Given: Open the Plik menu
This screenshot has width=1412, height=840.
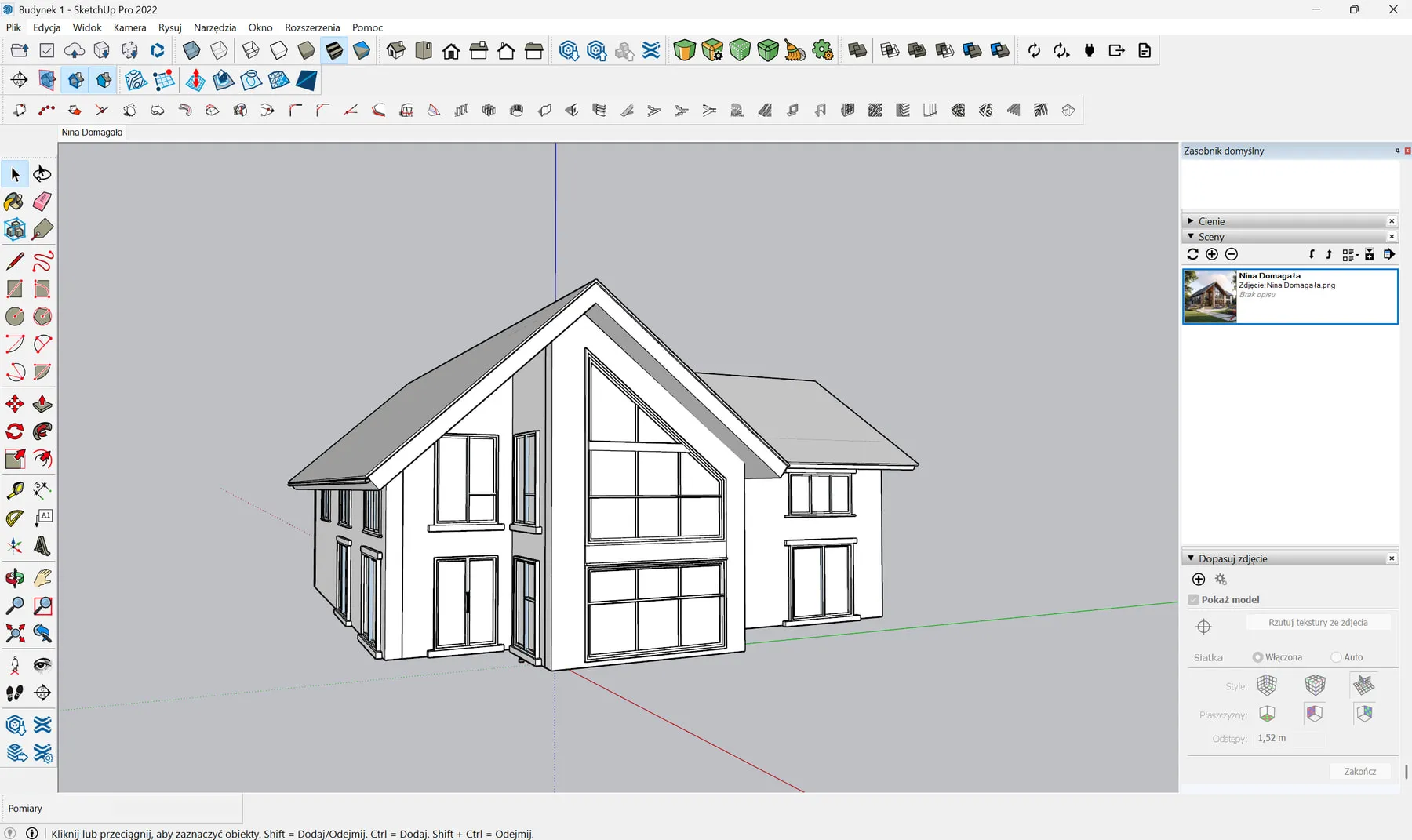Looking at the screenshot, I should click(x=14, y=27).
